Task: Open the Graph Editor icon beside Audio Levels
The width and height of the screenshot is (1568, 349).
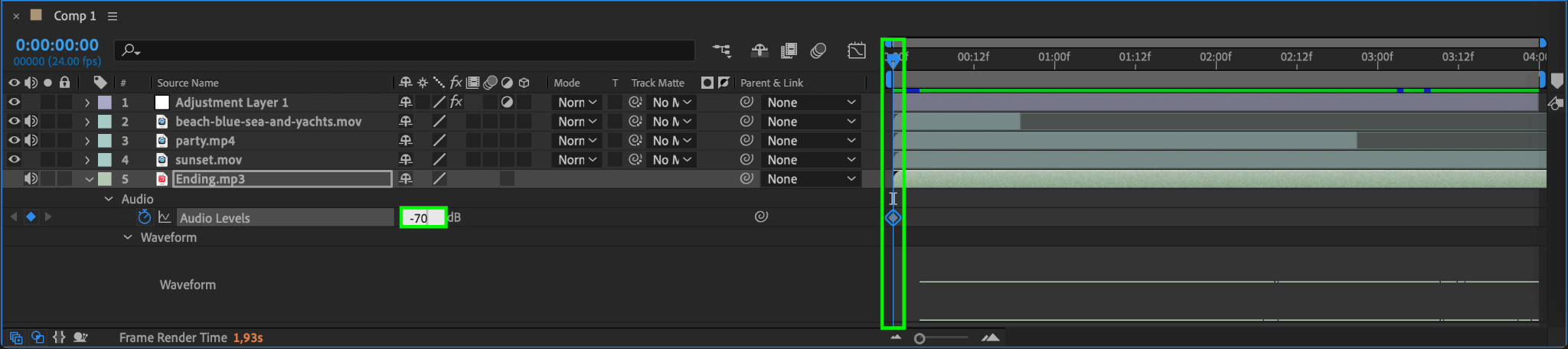Action: (x=165, y=217)
